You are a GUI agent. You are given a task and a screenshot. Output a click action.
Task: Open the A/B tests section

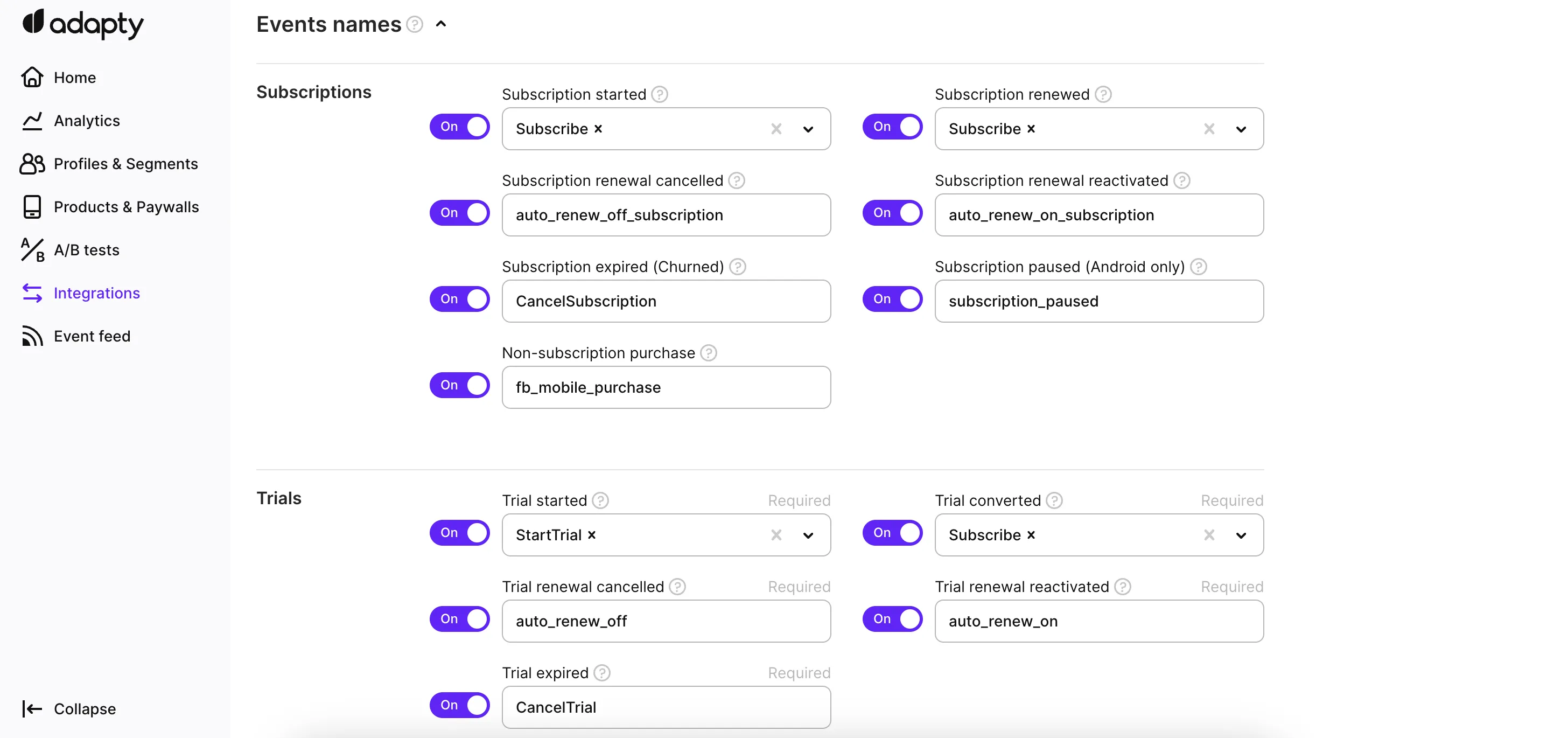point(87,250)
